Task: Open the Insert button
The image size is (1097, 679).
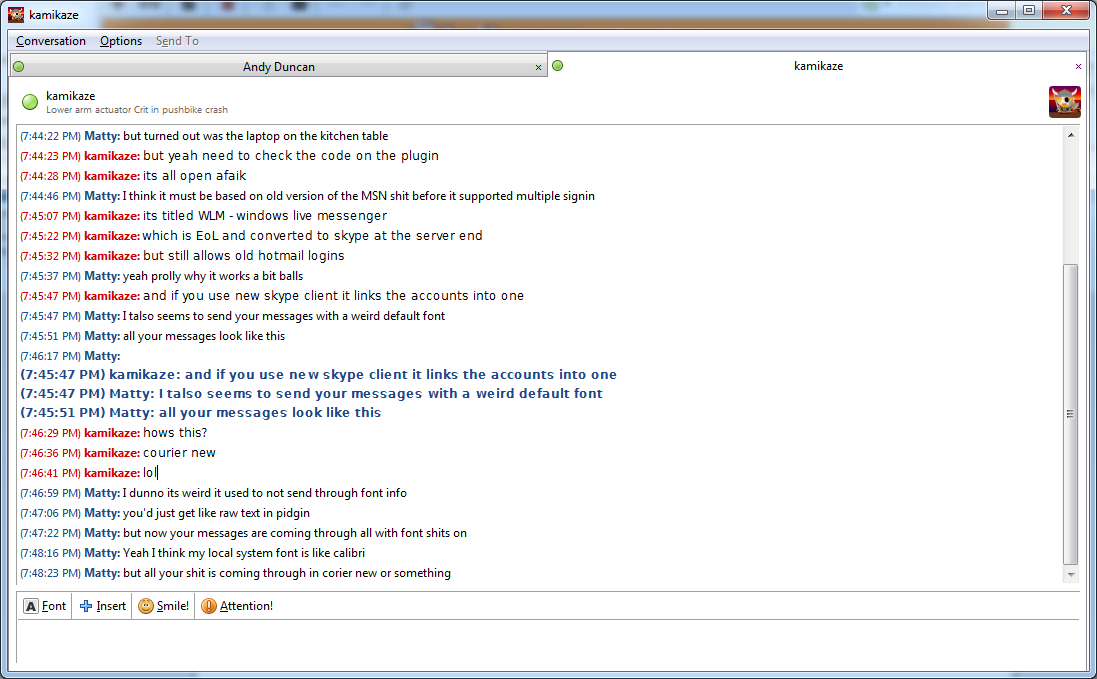Action: [x=102, y=606]
